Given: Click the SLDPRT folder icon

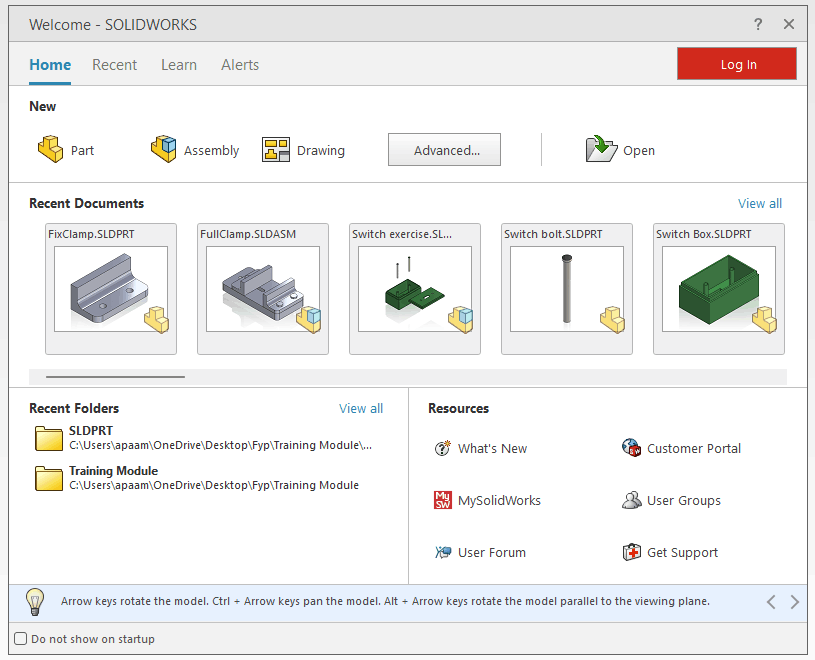Looking at the screenshot, I should coord(49,438).
